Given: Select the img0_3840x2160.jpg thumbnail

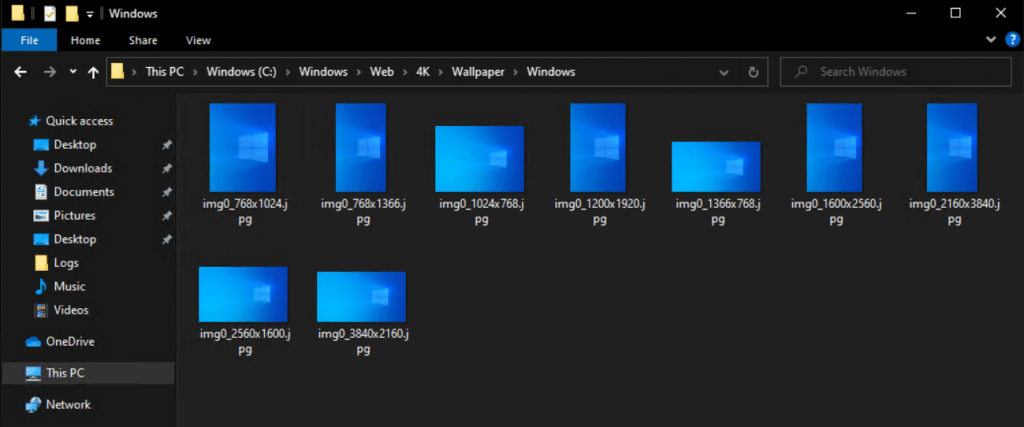Looking at the screenshot, I should point(361,296).
